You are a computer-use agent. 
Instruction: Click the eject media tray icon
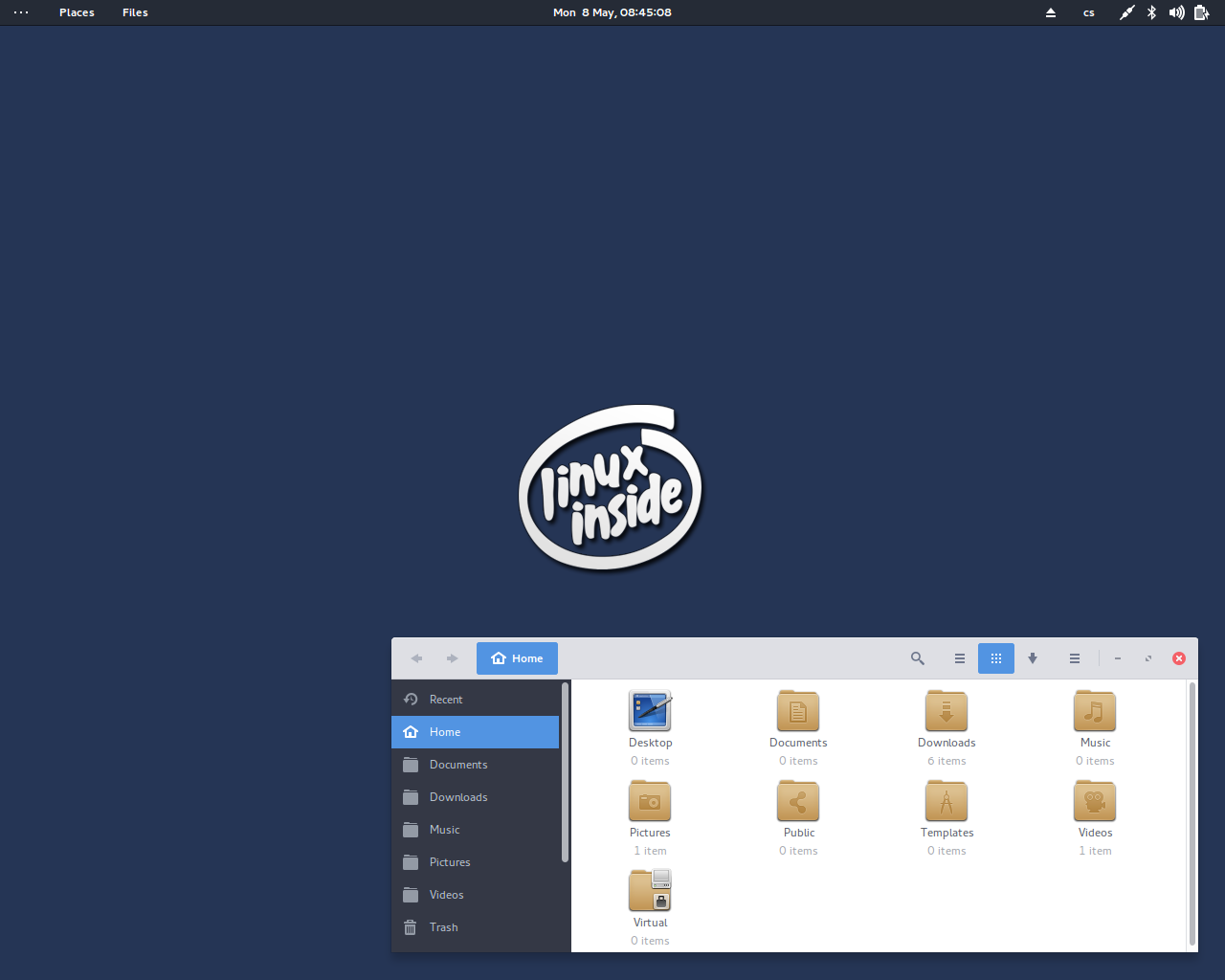tap(1051, 12)
